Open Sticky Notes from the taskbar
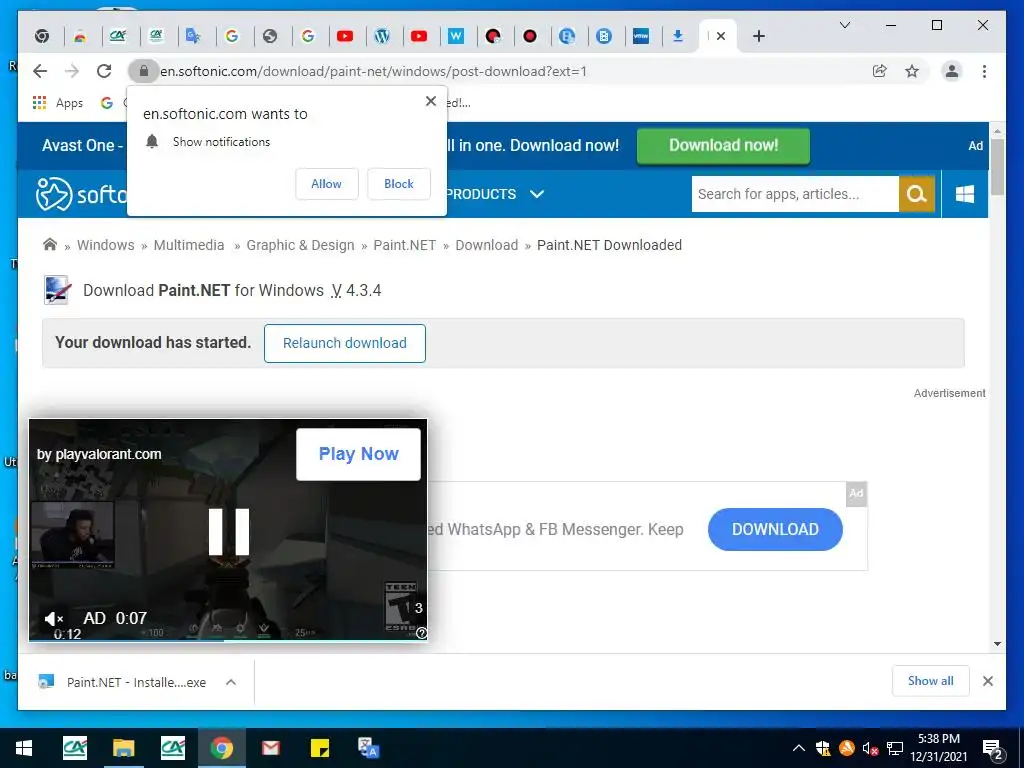Viewport: 1024px width, 768px height. (x=319, y=748)
